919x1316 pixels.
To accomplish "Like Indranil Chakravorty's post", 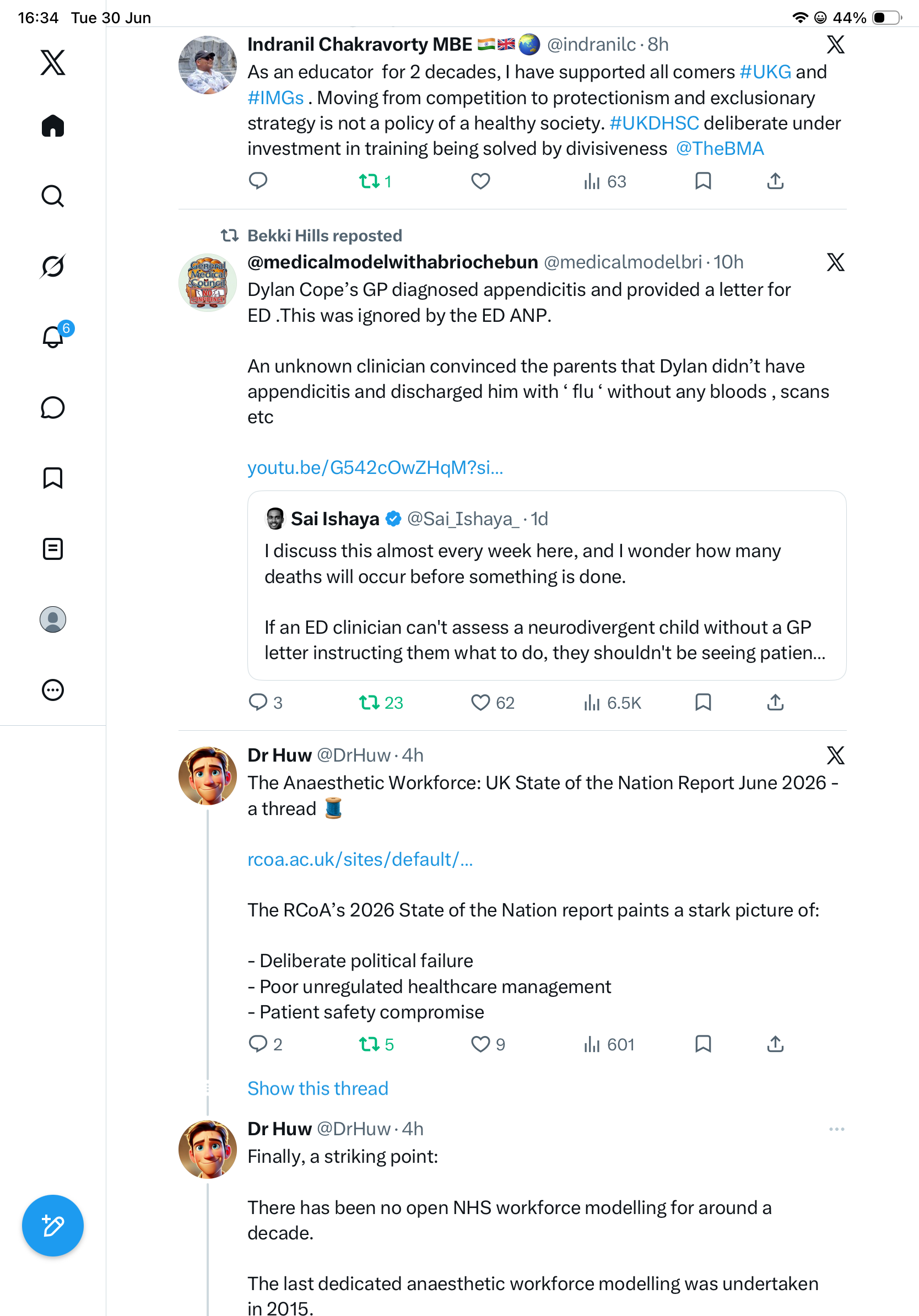I will click(x=480, y=181).
